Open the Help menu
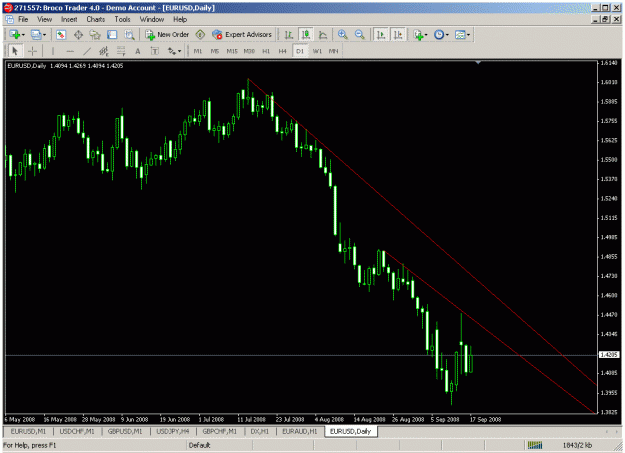The image size is (625, 453). coord(180,19)
